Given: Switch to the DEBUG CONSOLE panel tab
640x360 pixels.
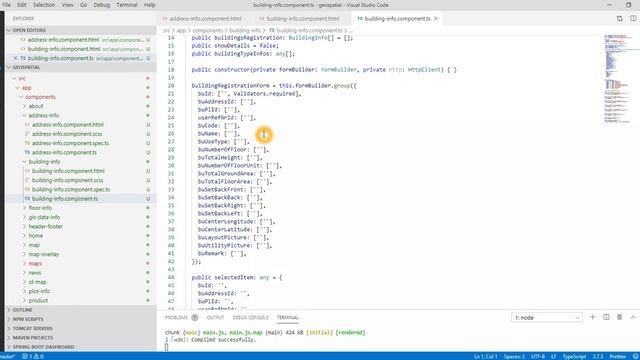Looking at the screenshot, I should 251,318.
